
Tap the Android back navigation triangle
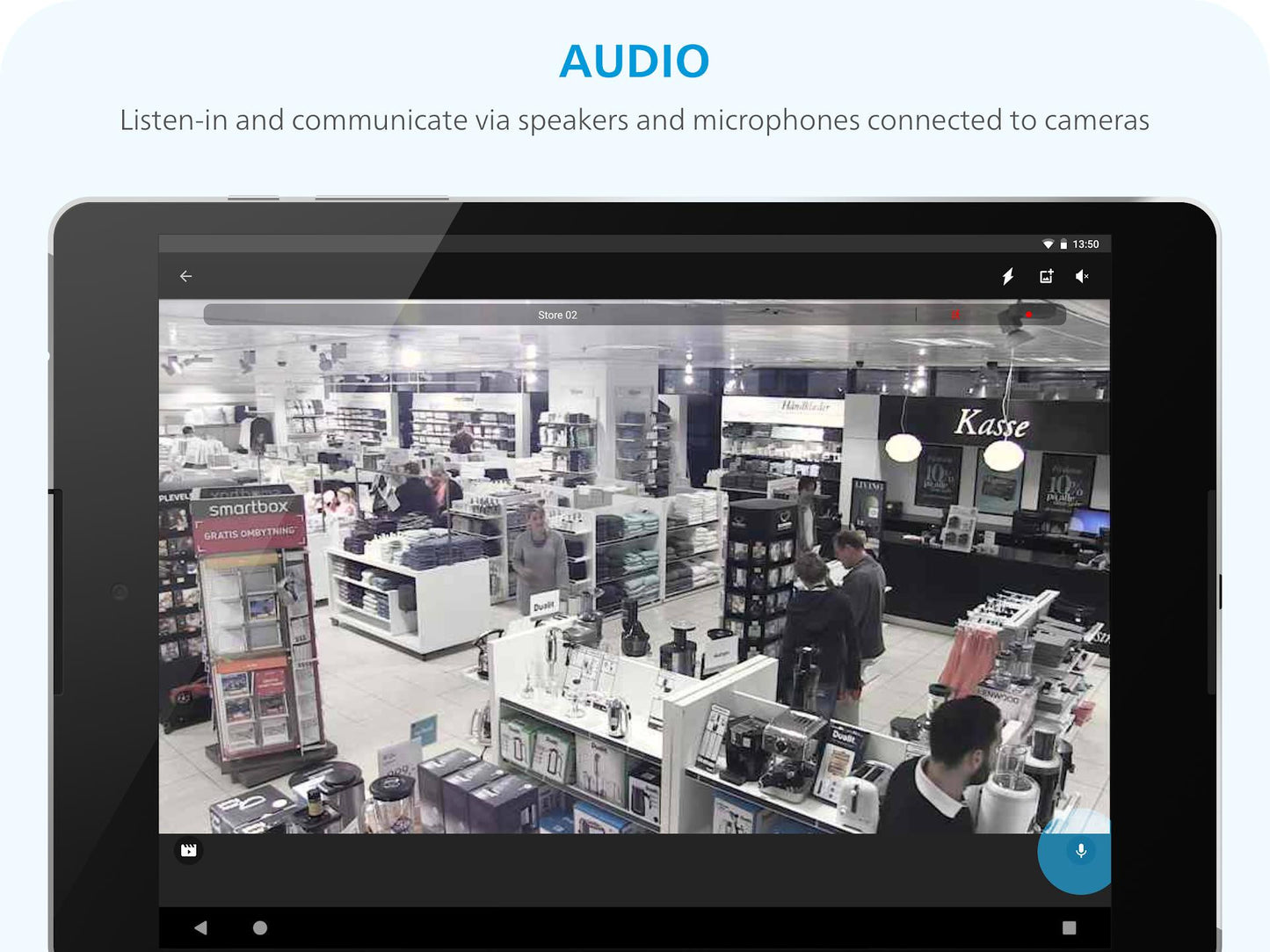[x=200, y=927]
